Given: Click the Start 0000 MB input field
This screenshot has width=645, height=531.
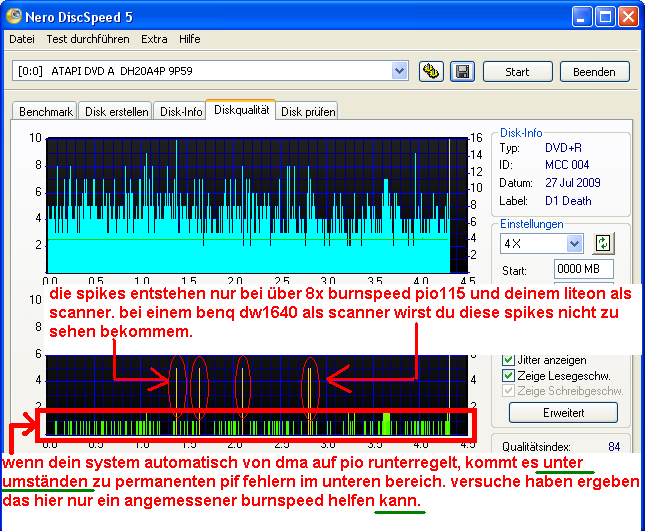Looking at the screenshot, I should 584,269.
